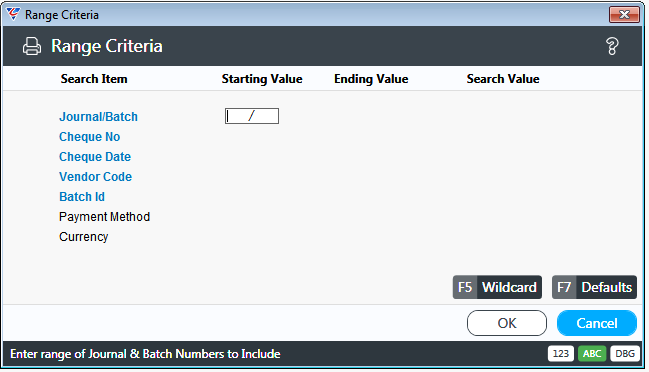Select the Cheque Date search item
The height and width of the screenshot is (372, 649).
tap(95, 157)
